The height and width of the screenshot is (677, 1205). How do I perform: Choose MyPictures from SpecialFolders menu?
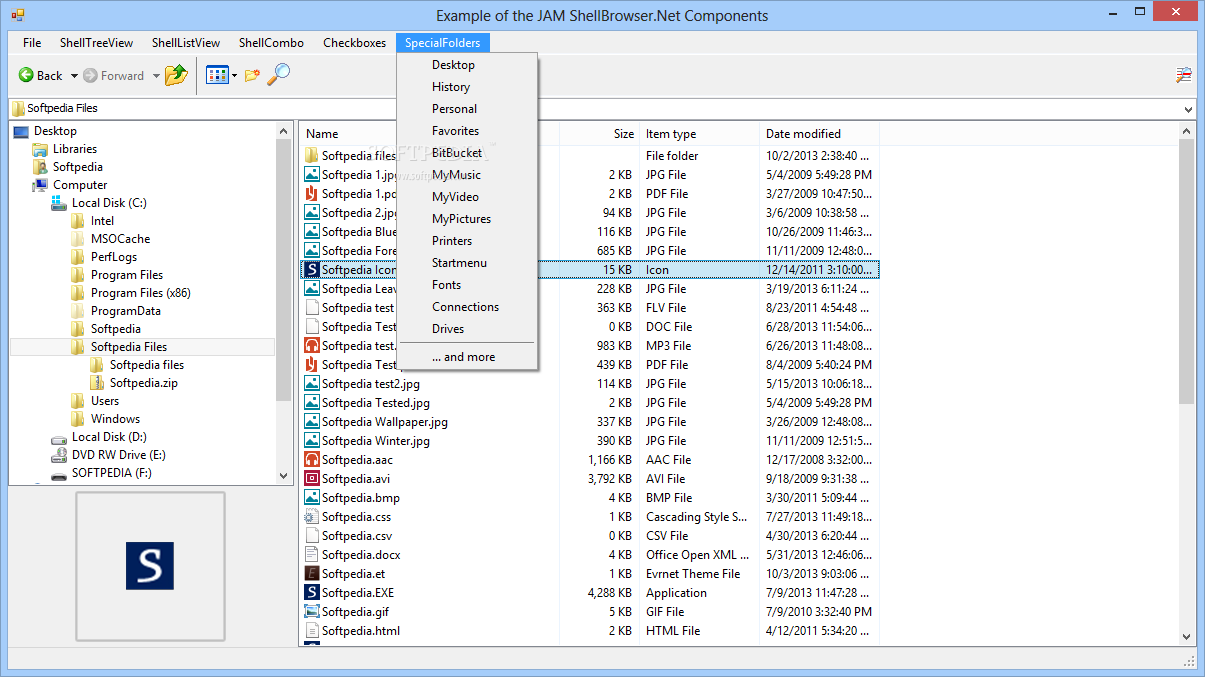[x=467, y=219]
